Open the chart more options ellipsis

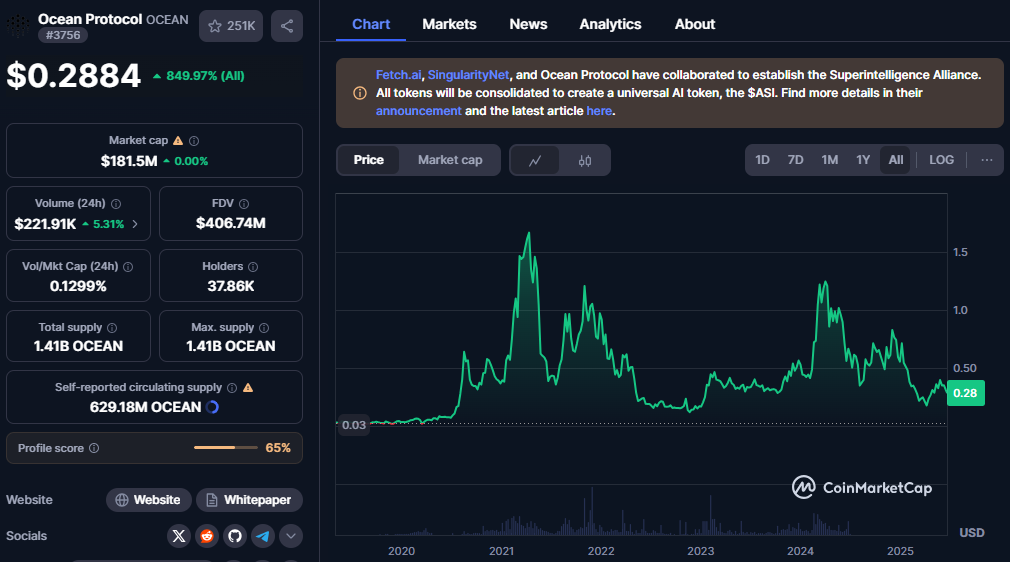pyautogui.click(x=987, y=160)
